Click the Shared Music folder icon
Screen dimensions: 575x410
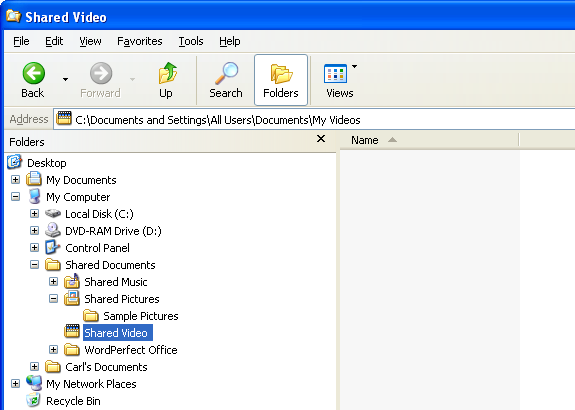click(x=72, y=281)
